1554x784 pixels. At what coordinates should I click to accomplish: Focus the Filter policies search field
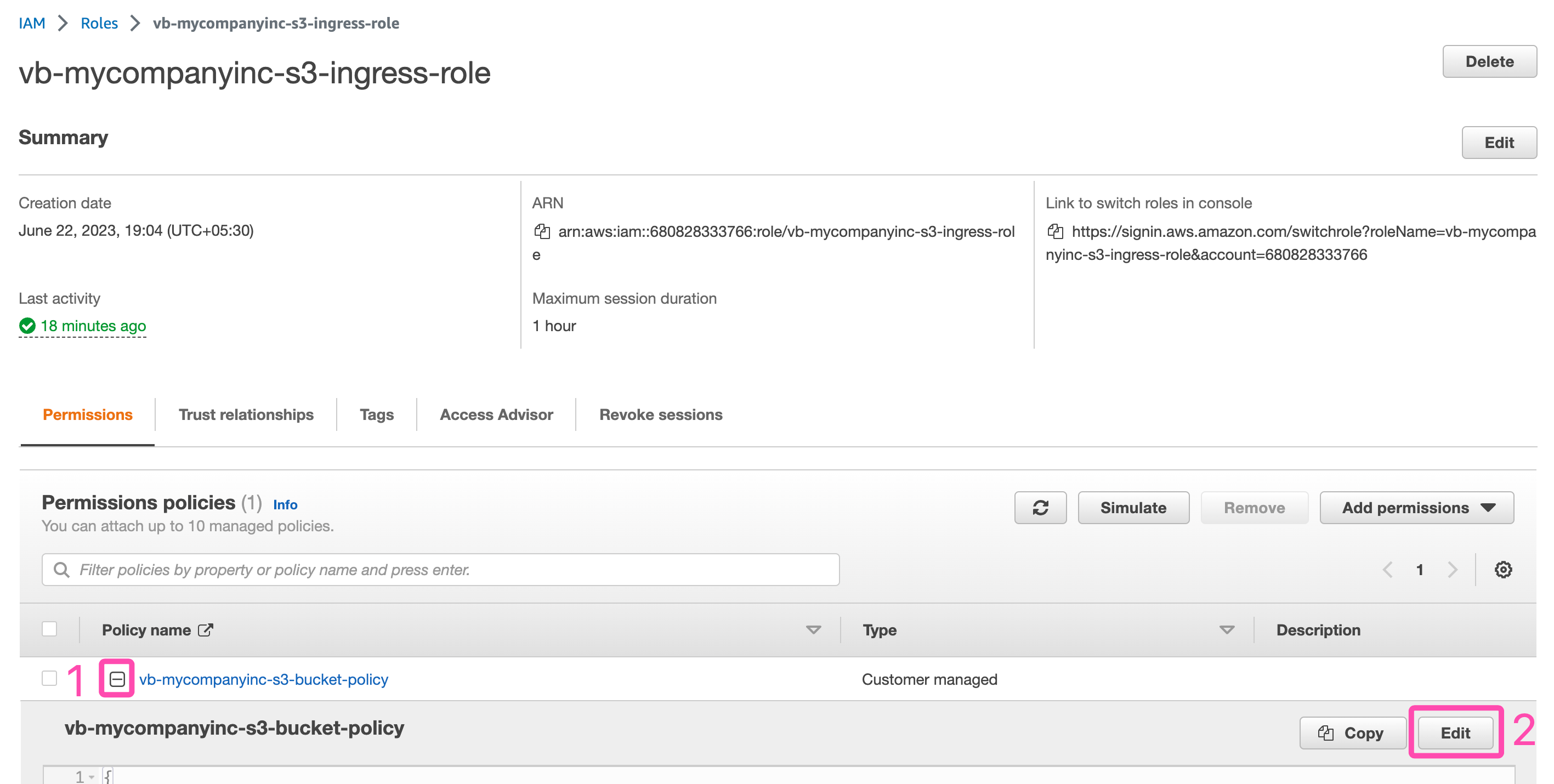(440, 569)
